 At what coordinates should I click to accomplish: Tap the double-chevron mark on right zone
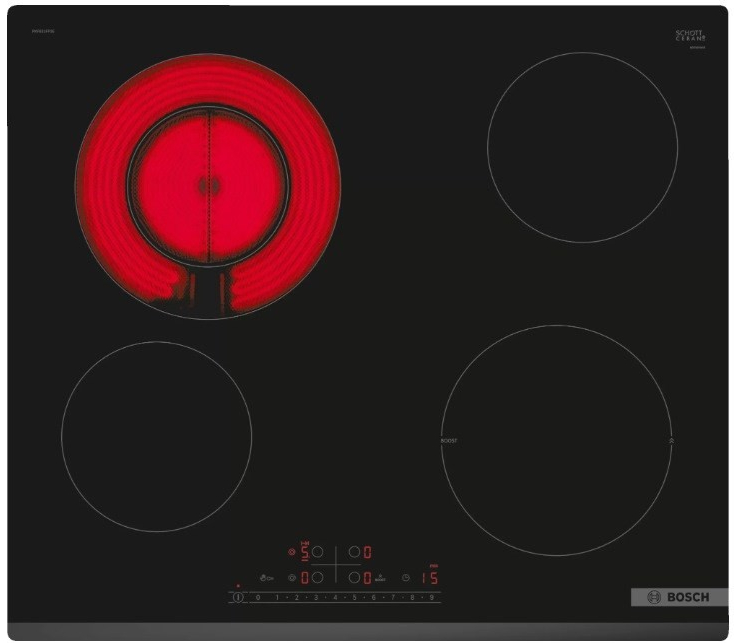point(671,440)
